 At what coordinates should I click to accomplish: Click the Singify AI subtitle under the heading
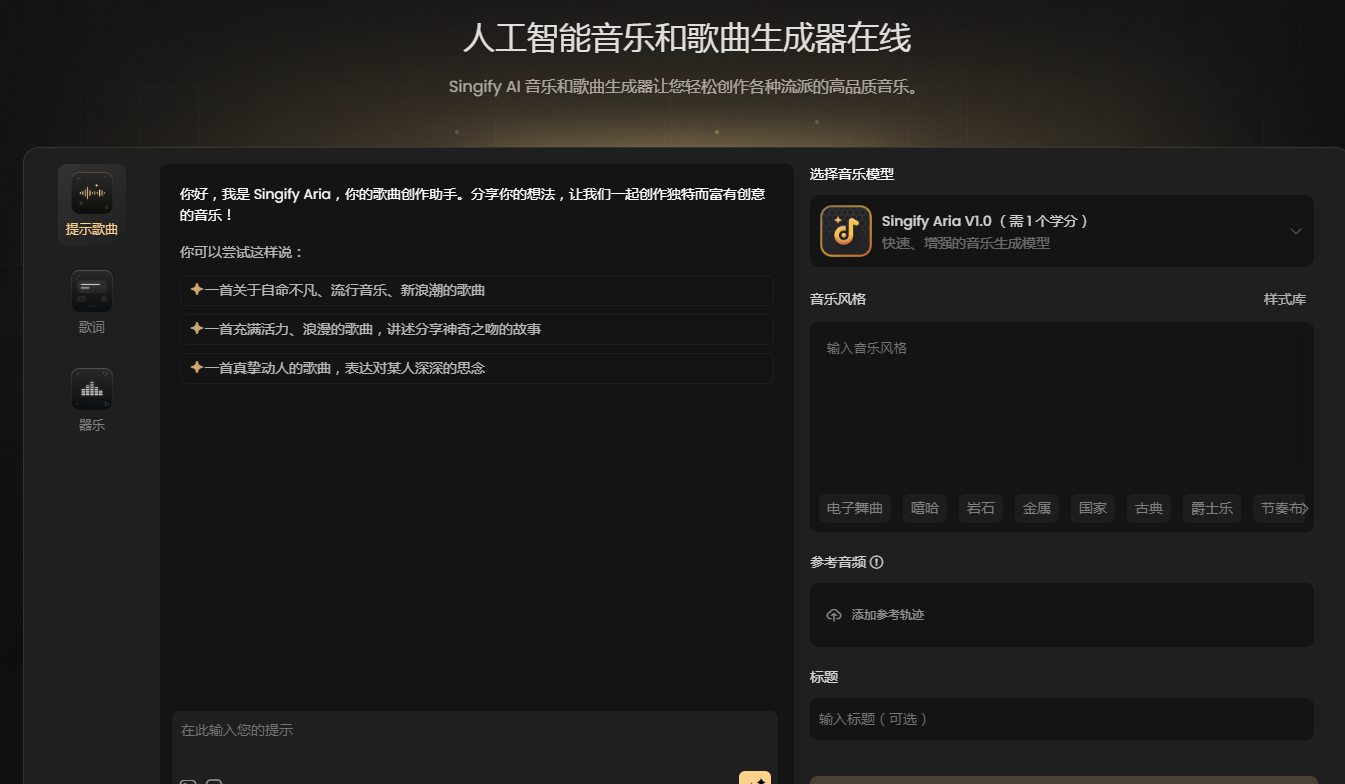pyautogui.click(x=683, y=87)
